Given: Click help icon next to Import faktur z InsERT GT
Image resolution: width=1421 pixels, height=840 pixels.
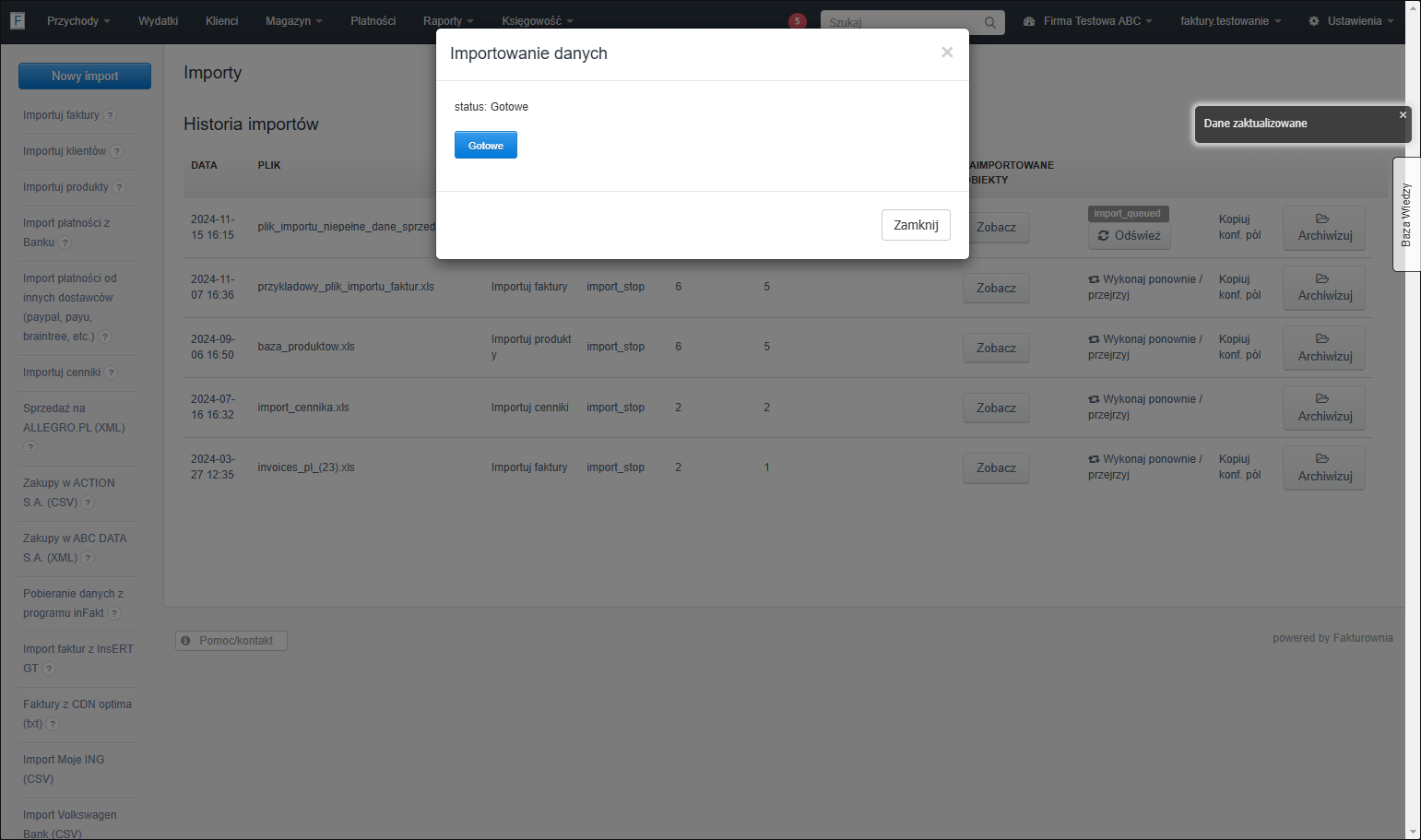Looking at the screenshot, I should (50, 668).
